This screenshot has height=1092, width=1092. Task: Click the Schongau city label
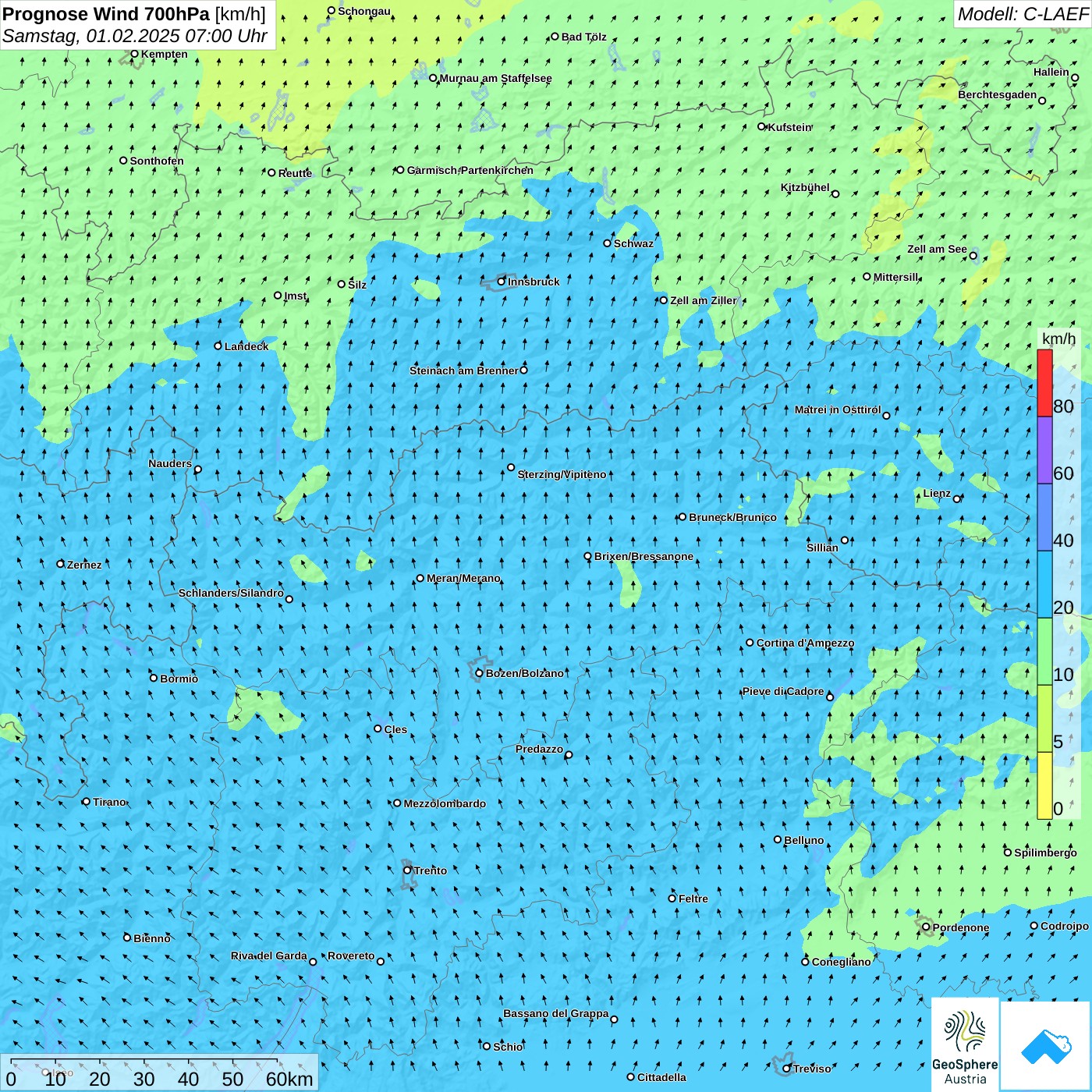coord(364,11)
